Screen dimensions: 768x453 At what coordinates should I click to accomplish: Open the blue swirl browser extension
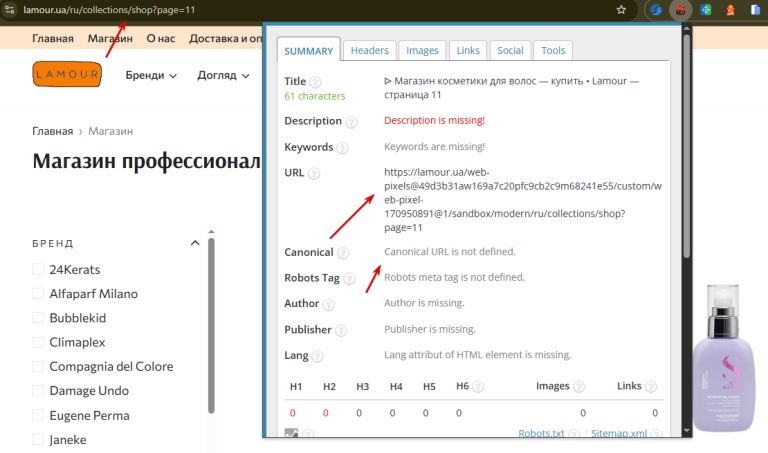point(656,10)
